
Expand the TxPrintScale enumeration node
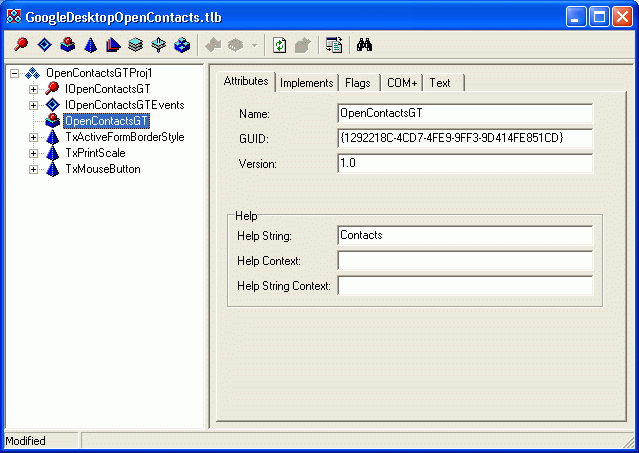[x=33, y=153]
